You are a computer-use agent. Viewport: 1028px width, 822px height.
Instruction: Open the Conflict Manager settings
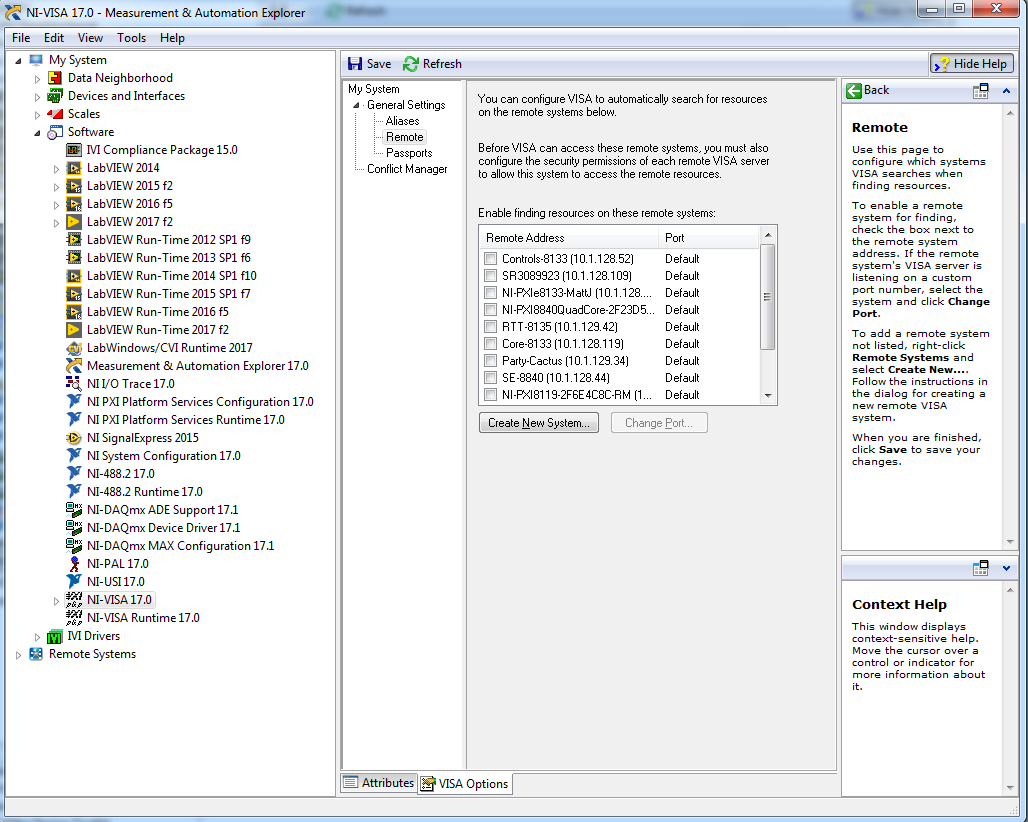pos(407,169)
